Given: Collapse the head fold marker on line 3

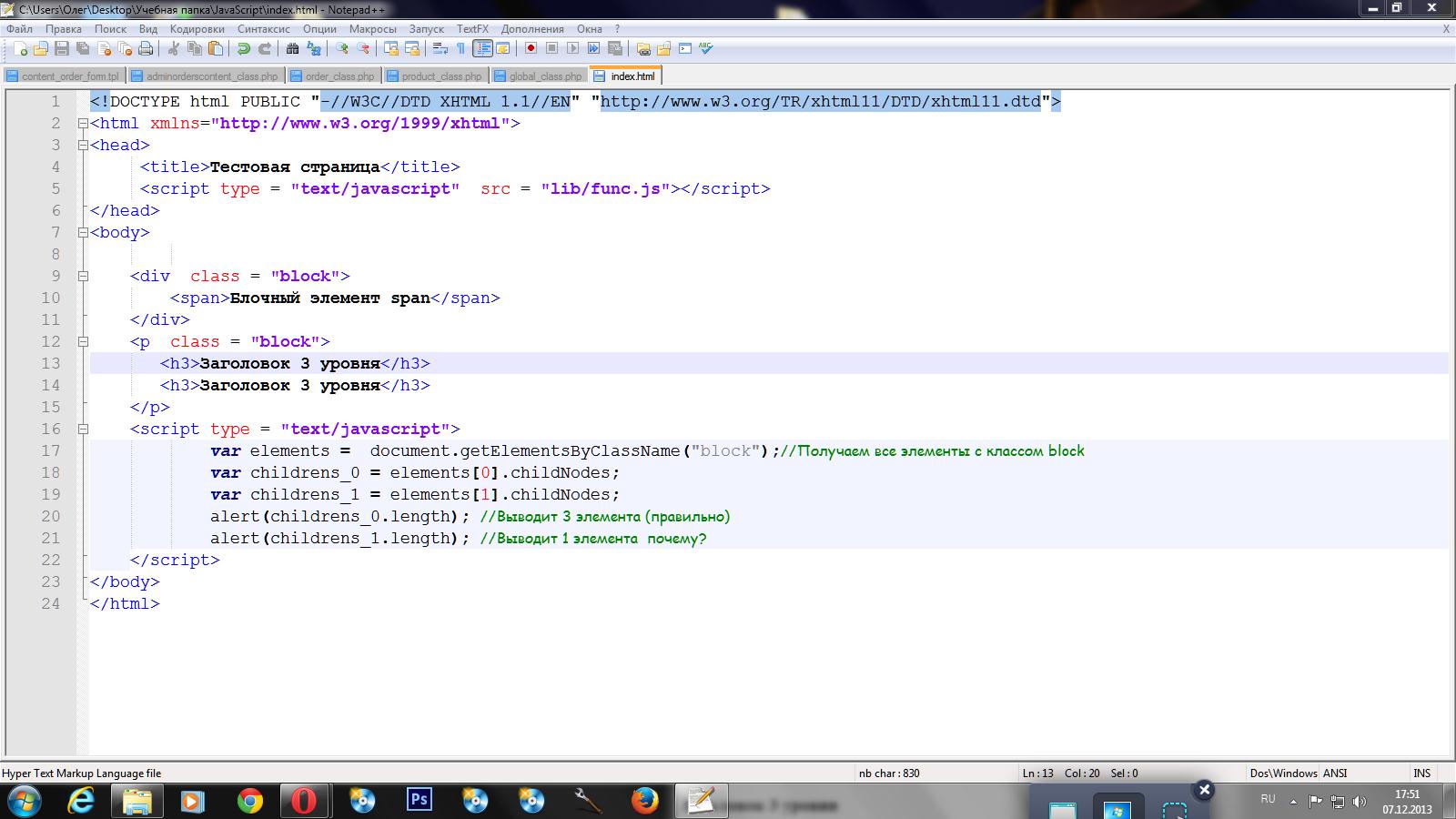Looking at the screenshot, I should 83,145.
